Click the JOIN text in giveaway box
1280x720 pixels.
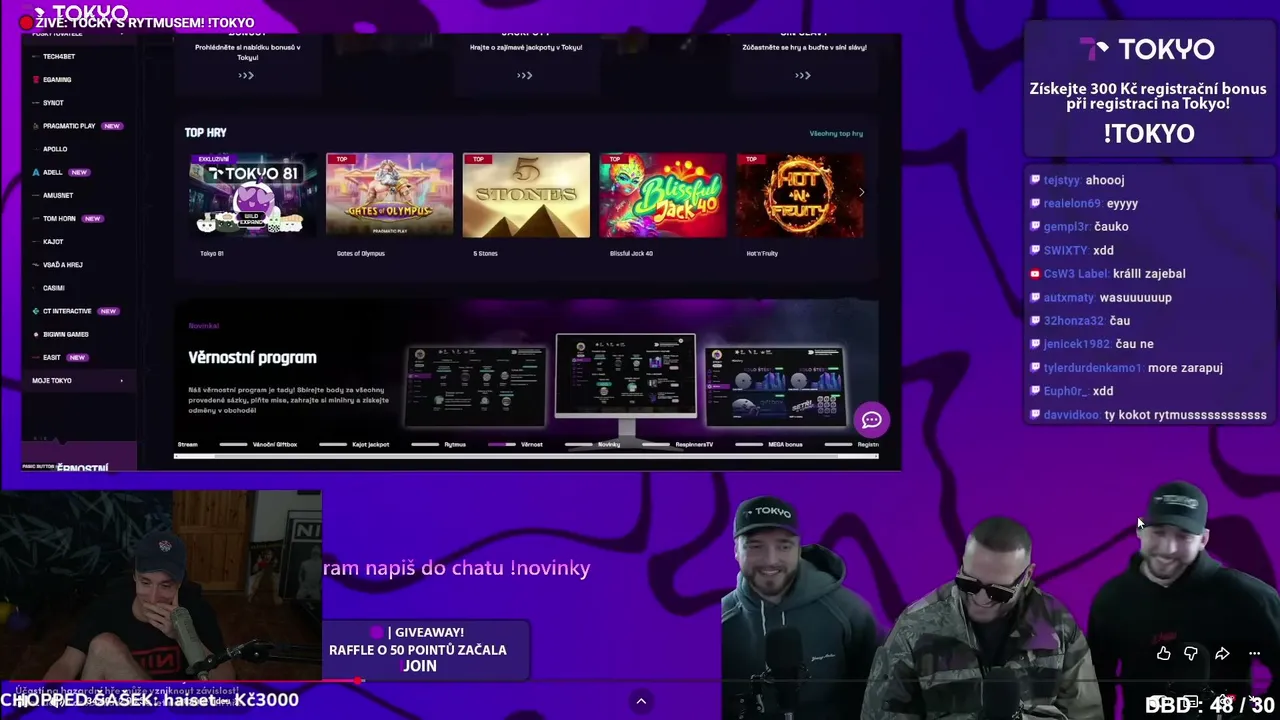click(x=420, y=666)
